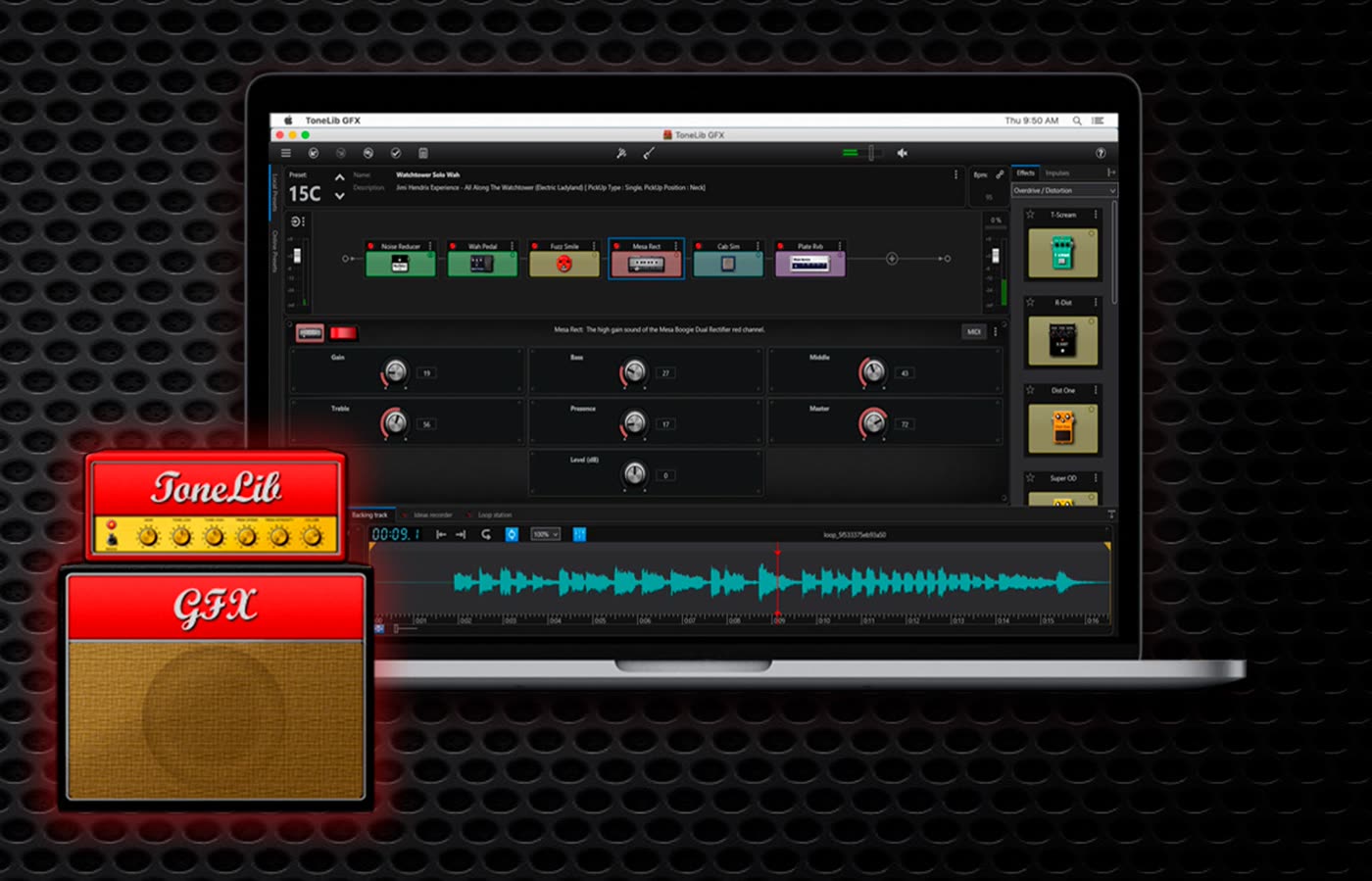The image size is (1372, 881).
Task: Toggle Cab Sim power LED
Action: click(x=700, y=246)
